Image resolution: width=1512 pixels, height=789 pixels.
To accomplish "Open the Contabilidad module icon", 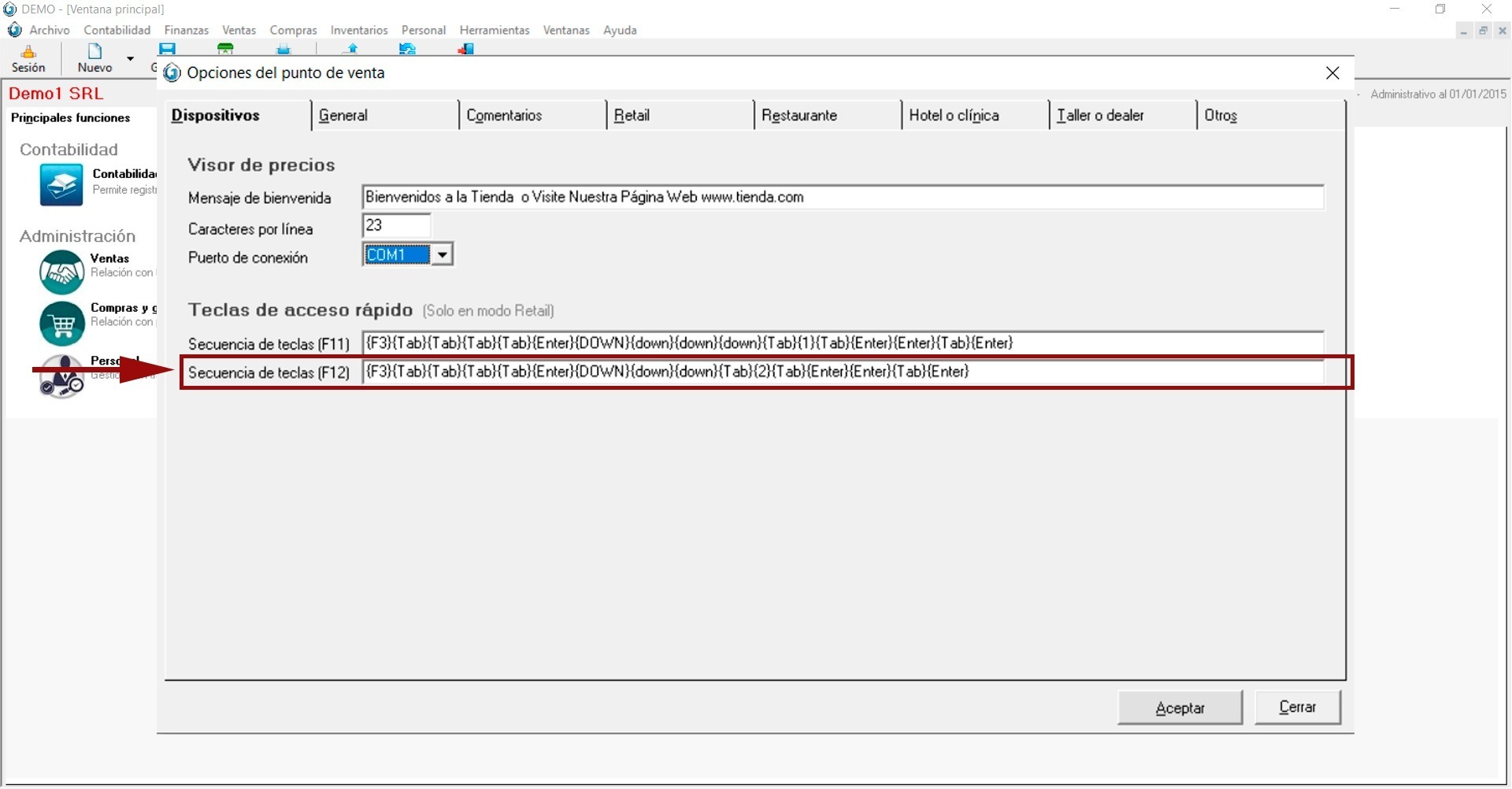I will [61, 185].
